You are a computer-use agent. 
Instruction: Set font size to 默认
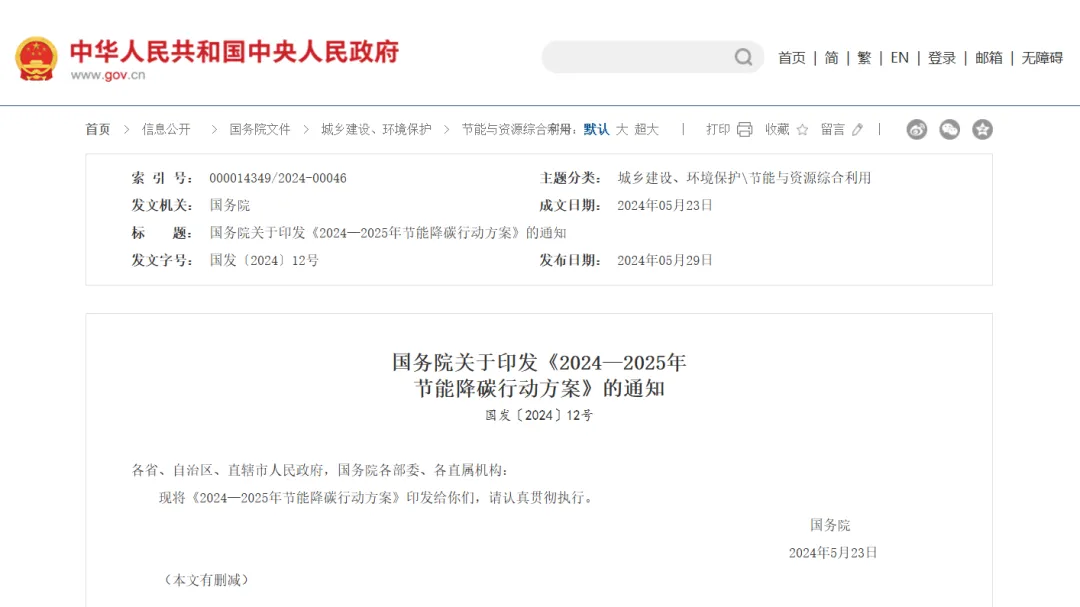point(596,129)
